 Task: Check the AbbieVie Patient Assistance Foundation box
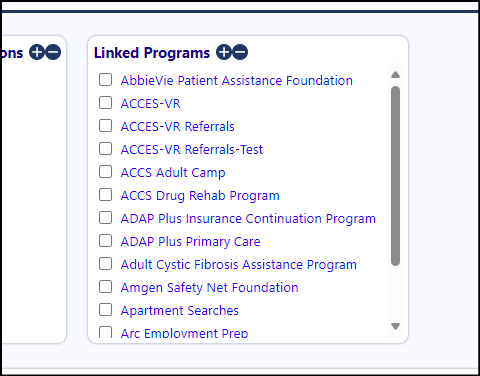pos(105,80)
